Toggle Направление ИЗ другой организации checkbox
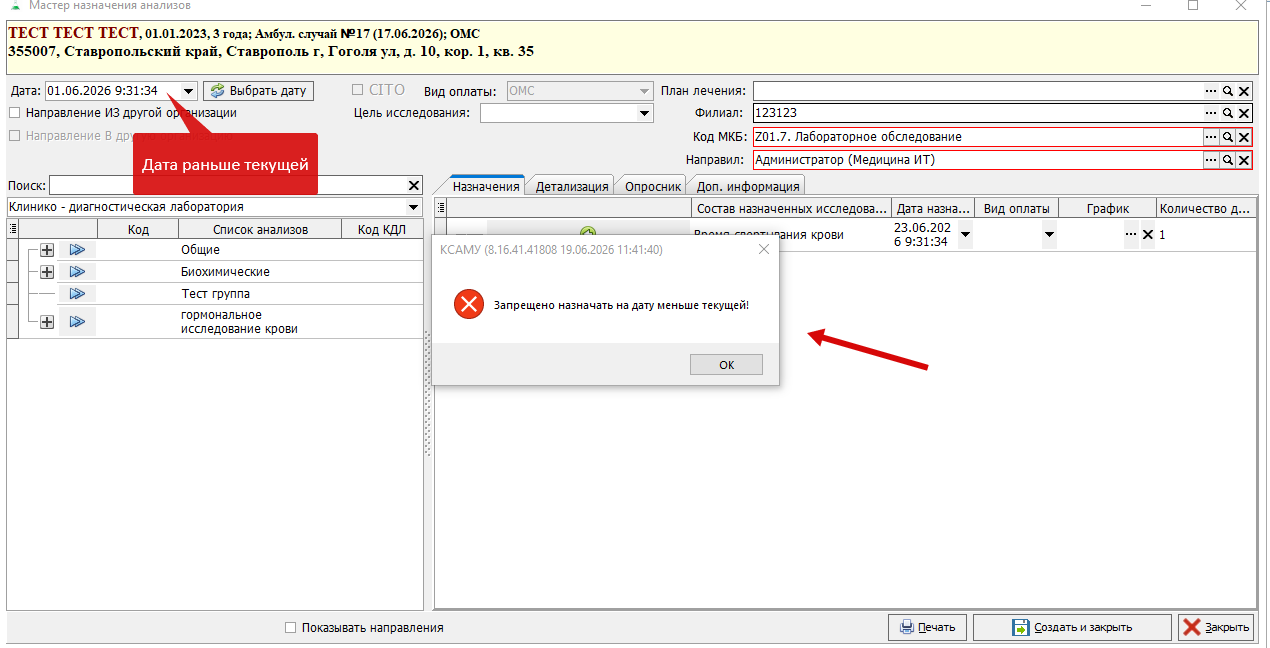Screen dimensions: 1270x648 [x=15, y=113]
